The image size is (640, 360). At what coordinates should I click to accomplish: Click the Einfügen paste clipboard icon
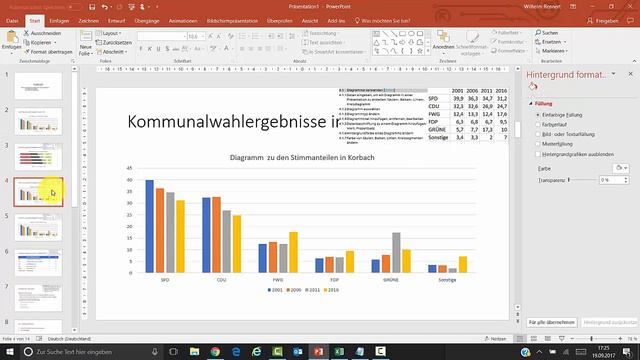pyautogui.click(x=11, y=37)
